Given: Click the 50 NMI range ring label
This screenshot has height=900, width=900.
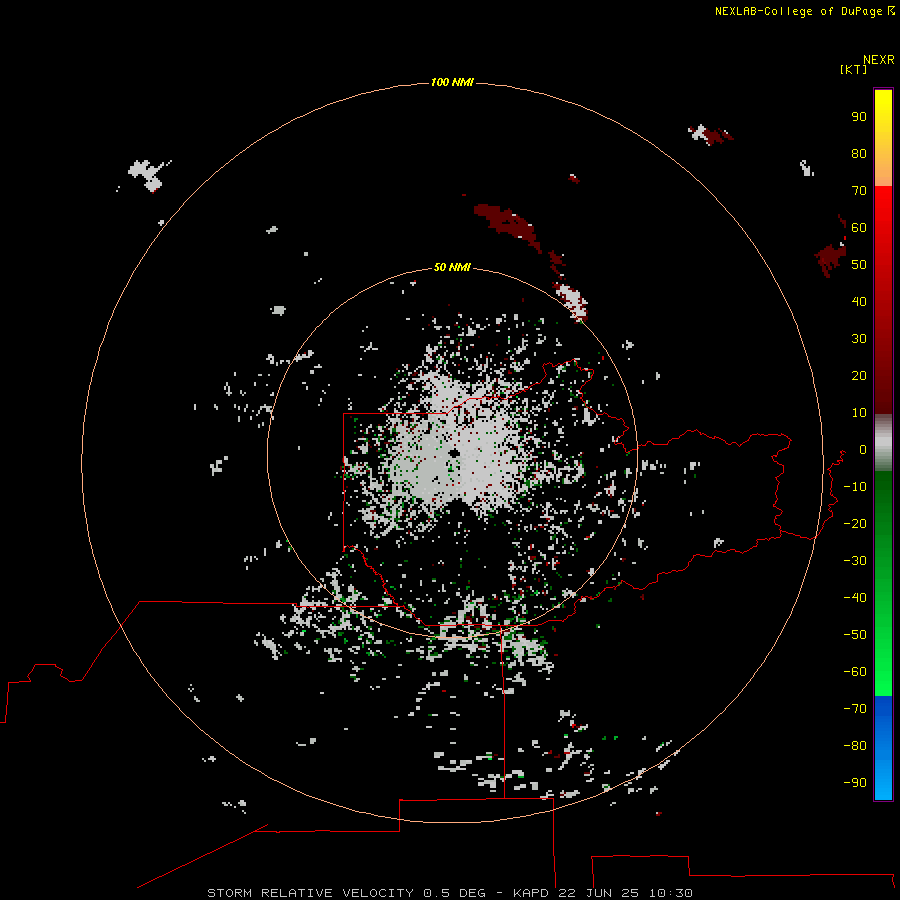Looking at the screenshot, I should (452, 267).
